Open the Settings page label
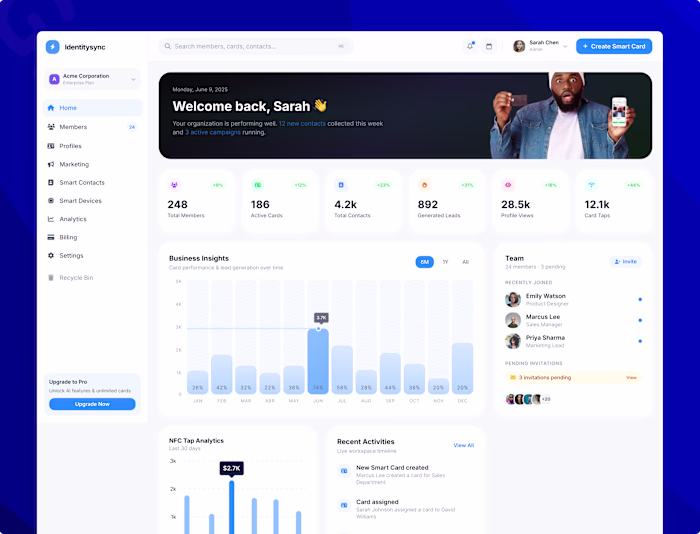This screenshot has width=700, height=534. [71, 256]
